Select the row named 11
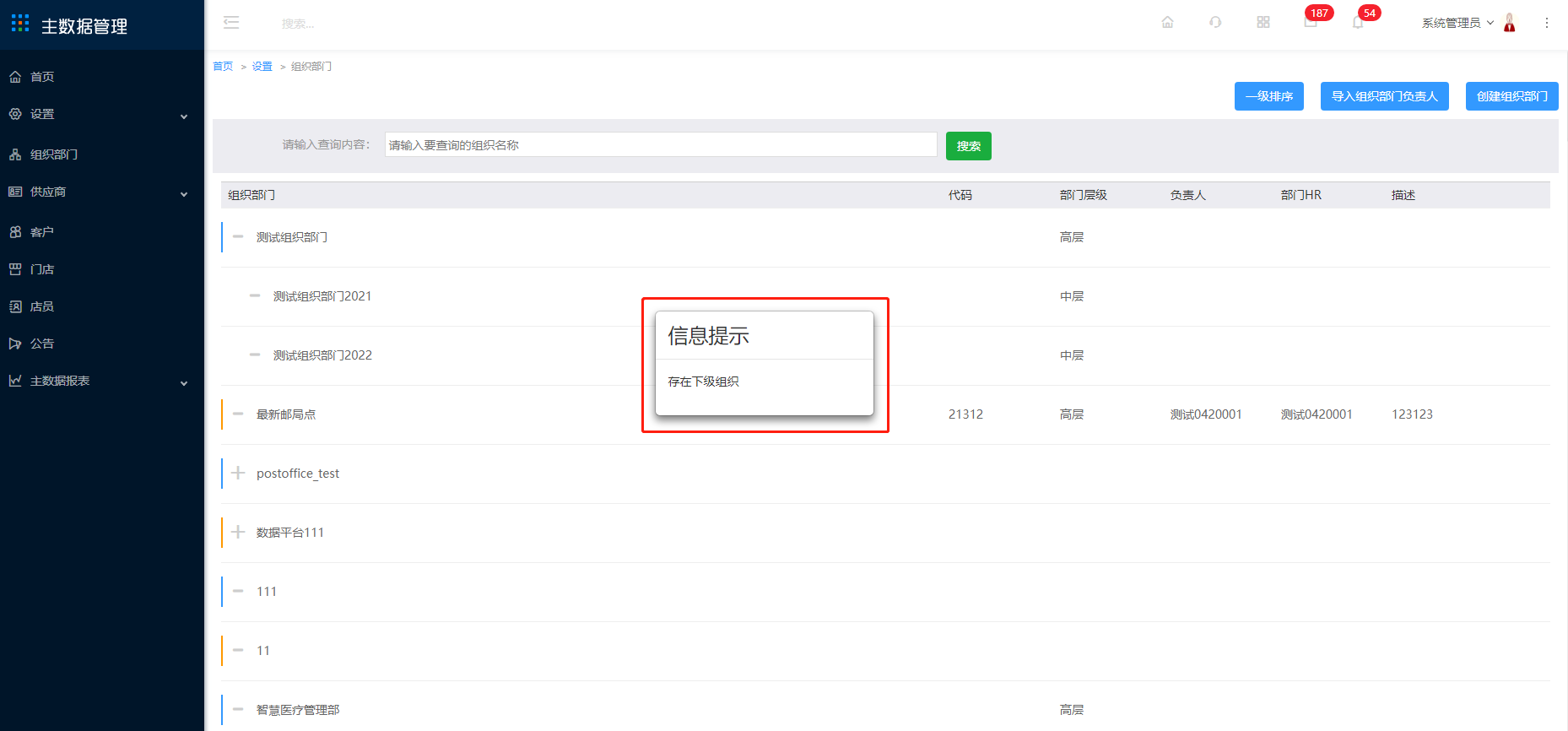The image size is (1568, 731). tap(263, 651)
